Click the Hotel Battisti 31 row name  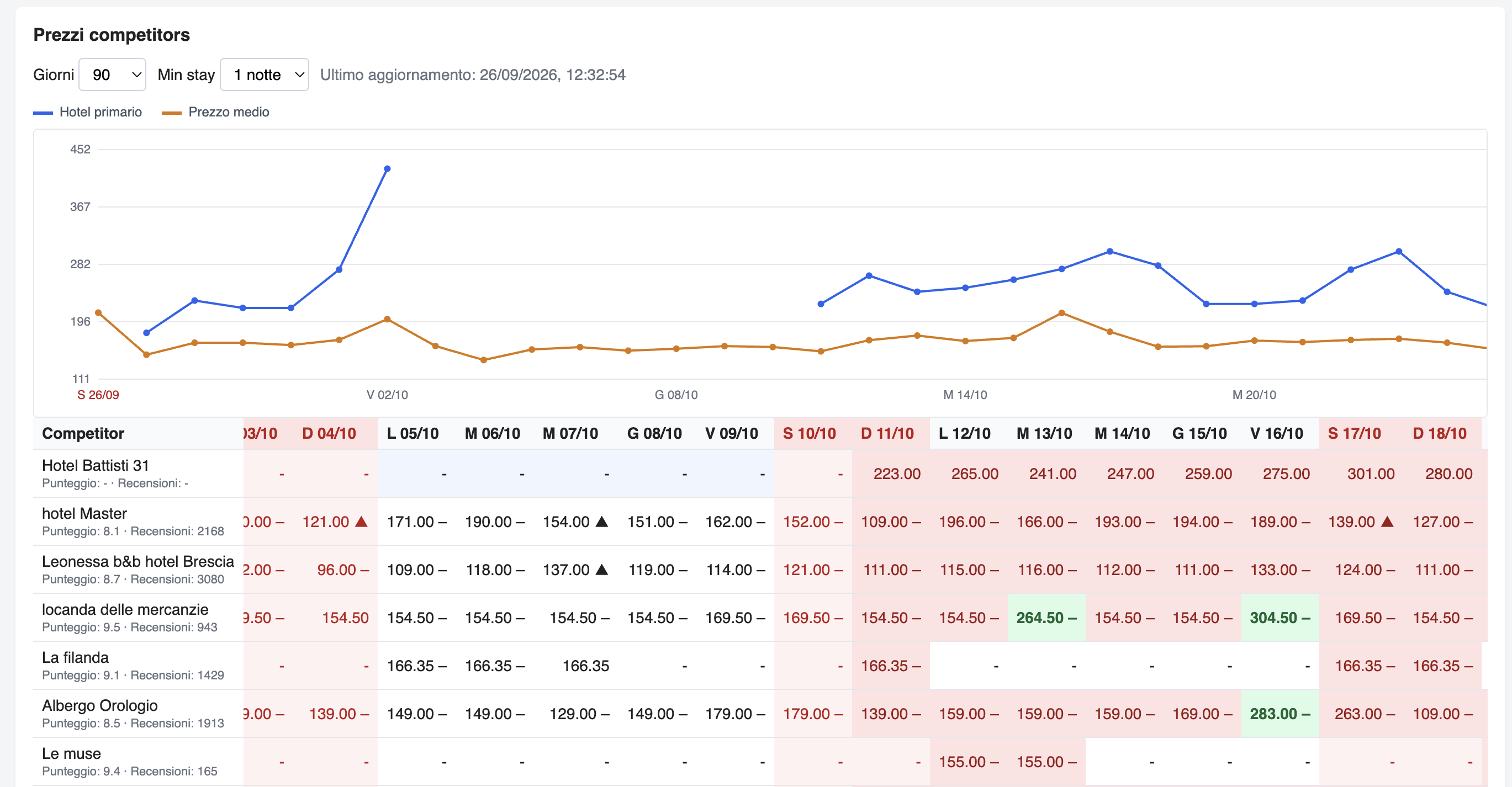pos(96,465)
